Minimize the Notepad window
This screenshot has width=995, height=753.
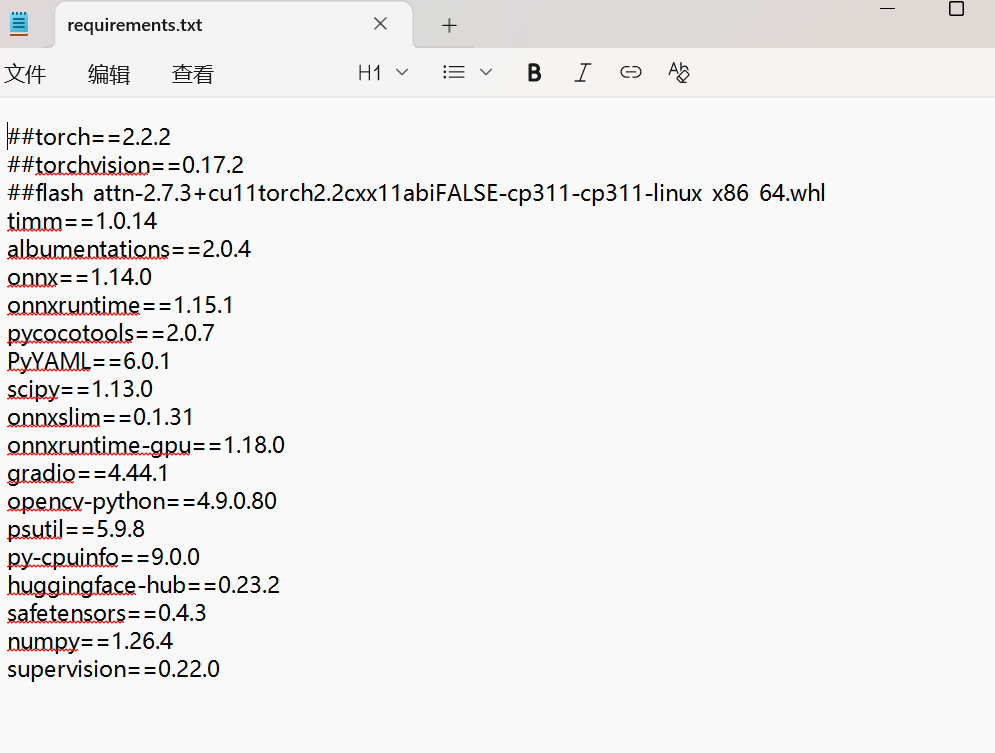coord(887,8)
